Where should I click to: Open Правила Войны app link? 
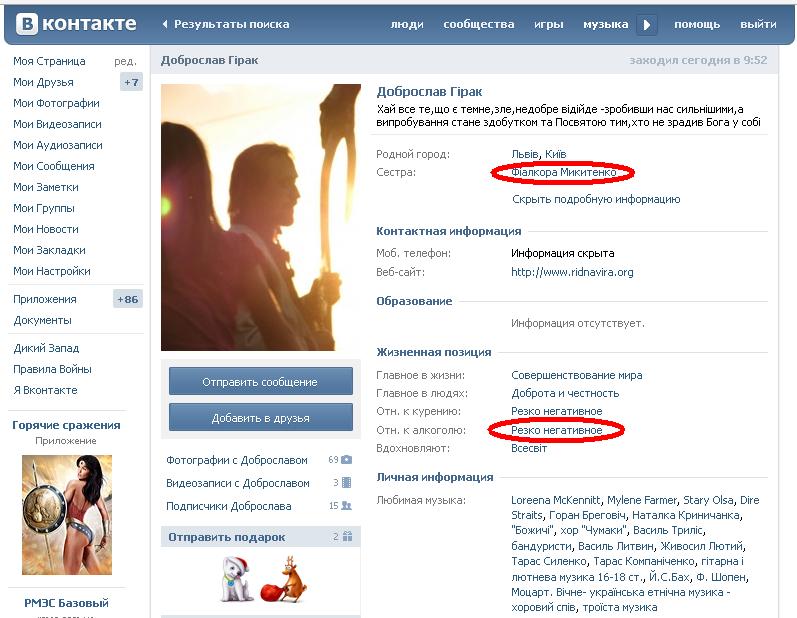pos(52,369)
